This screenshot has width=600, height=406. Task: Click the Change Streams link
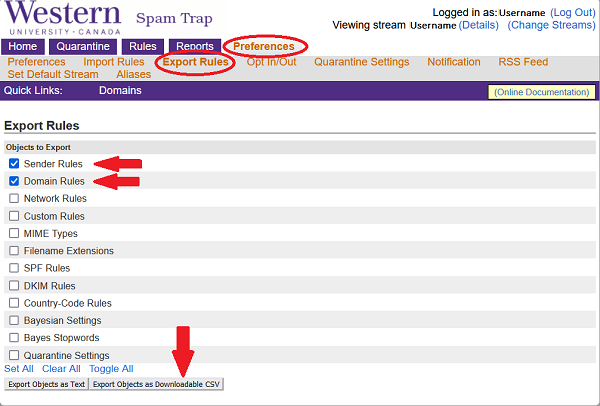coord(551,25)
